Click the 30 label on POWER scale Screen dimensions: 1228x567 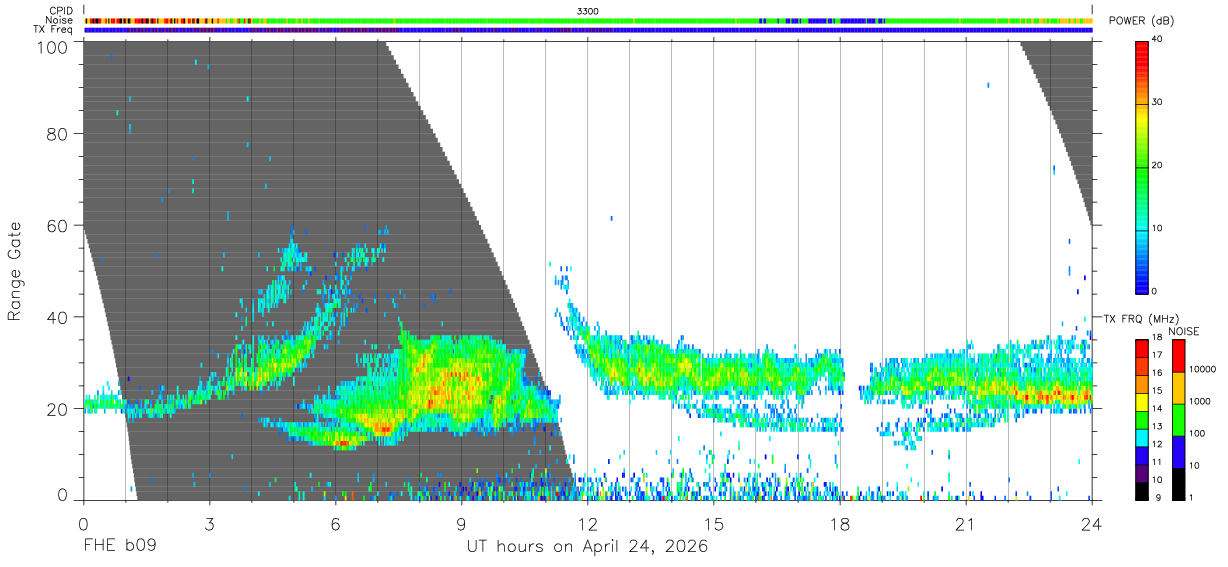point(1158,103)
